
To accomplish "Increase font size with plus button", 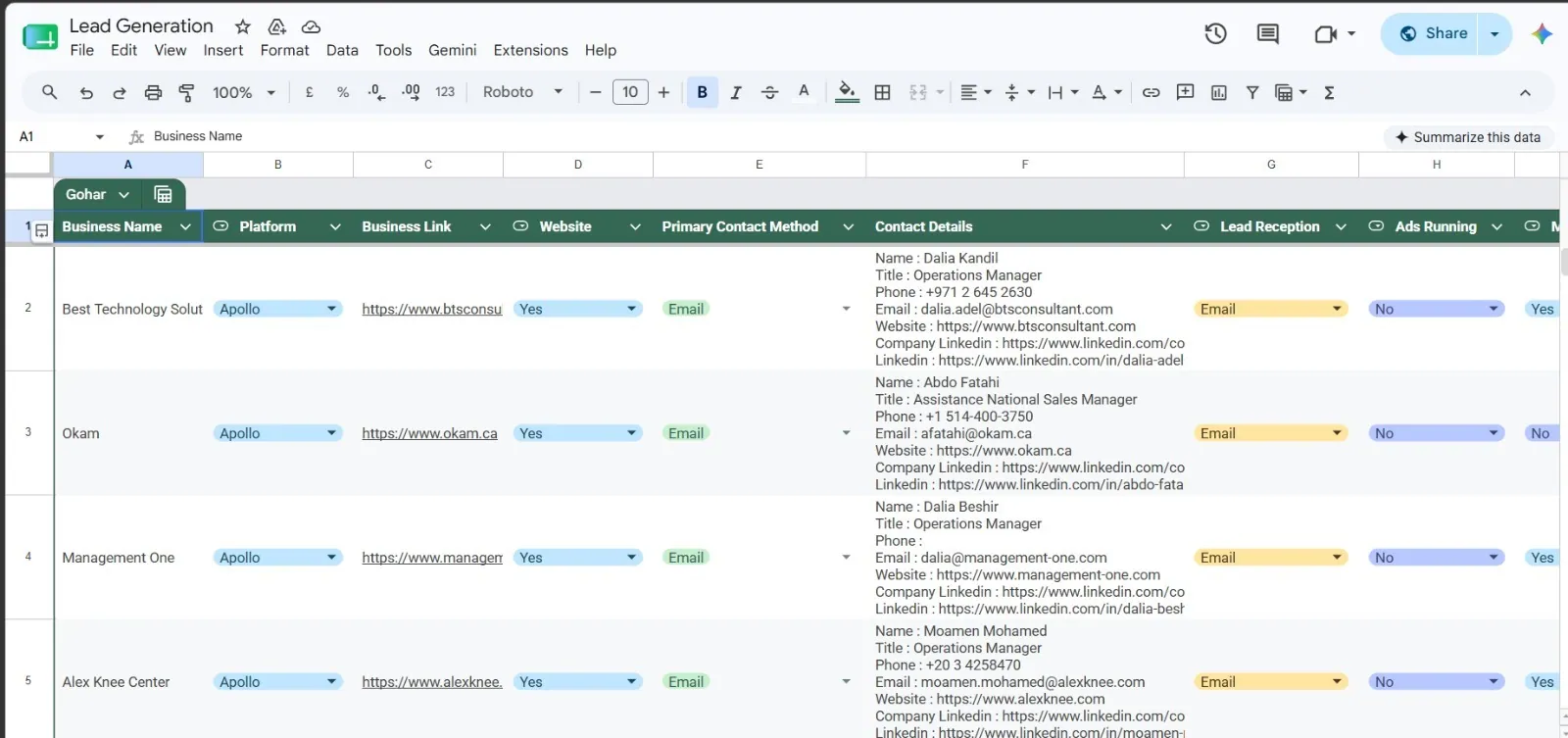I will pos(663,92).
